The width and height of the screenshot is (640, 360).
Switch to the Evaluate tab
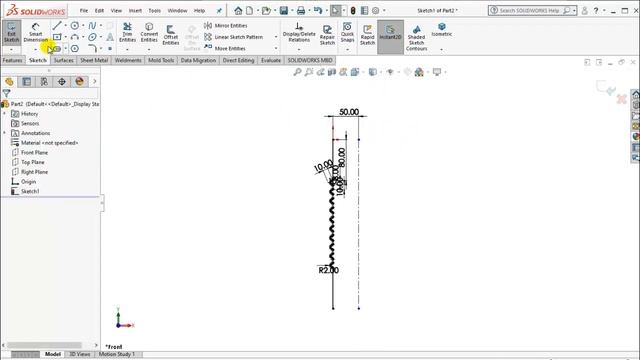(x=271, y=60)
